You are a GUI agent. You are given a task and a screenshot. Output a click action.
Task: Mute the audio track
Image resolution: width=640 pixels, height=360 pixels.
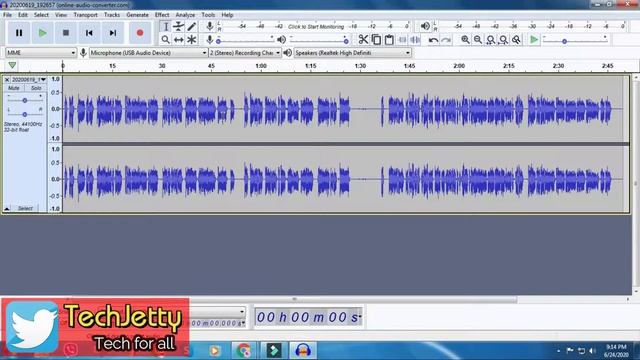13,88
